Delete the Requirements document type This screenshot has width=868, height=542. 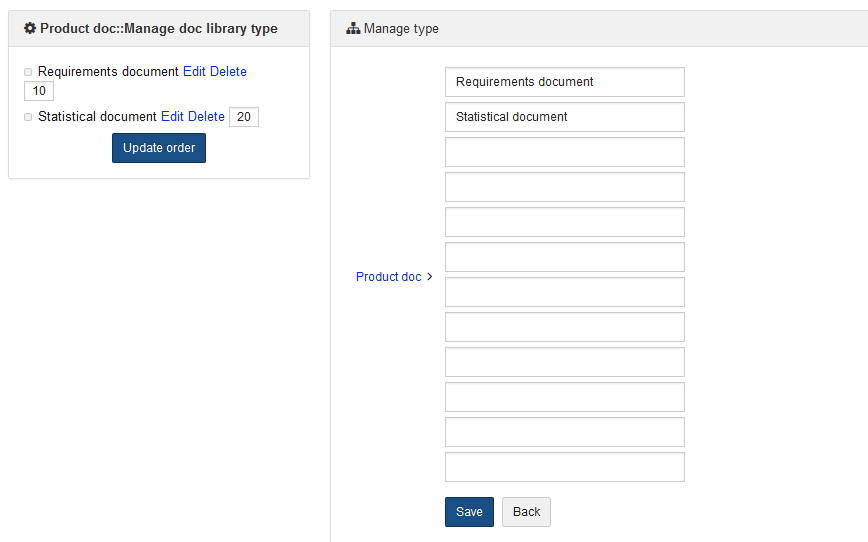click(228, 72)
